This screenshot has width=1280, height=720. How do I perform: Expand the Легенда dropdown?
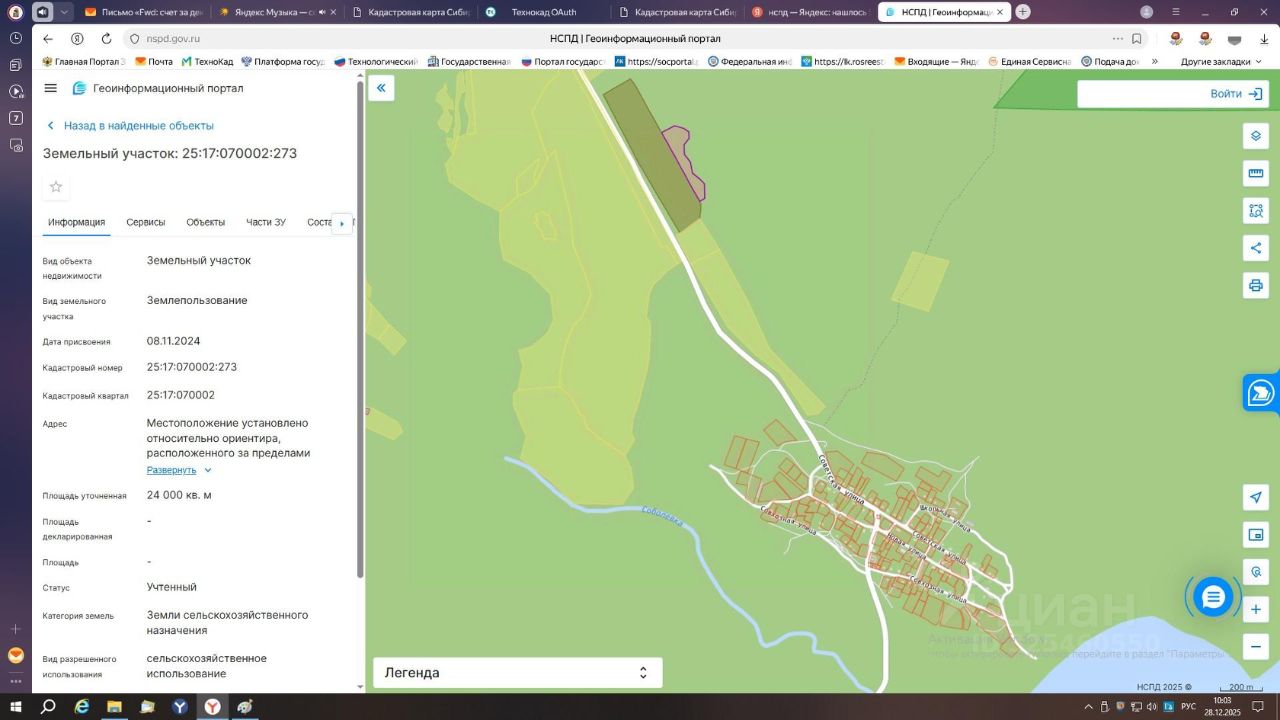click(518, 673)
